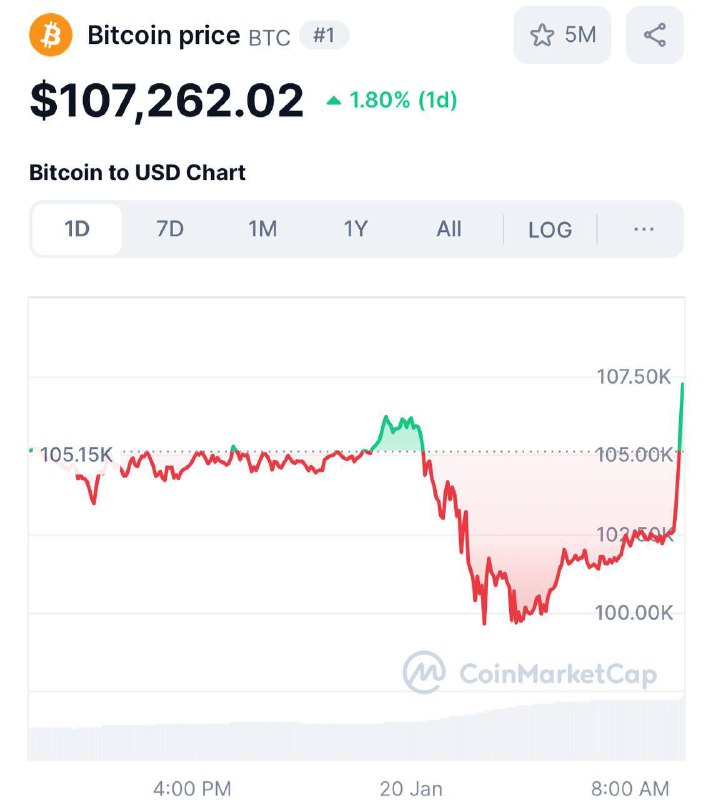Select the 1D chart range tab
The image size is (713, 800).
pos(77,229)
